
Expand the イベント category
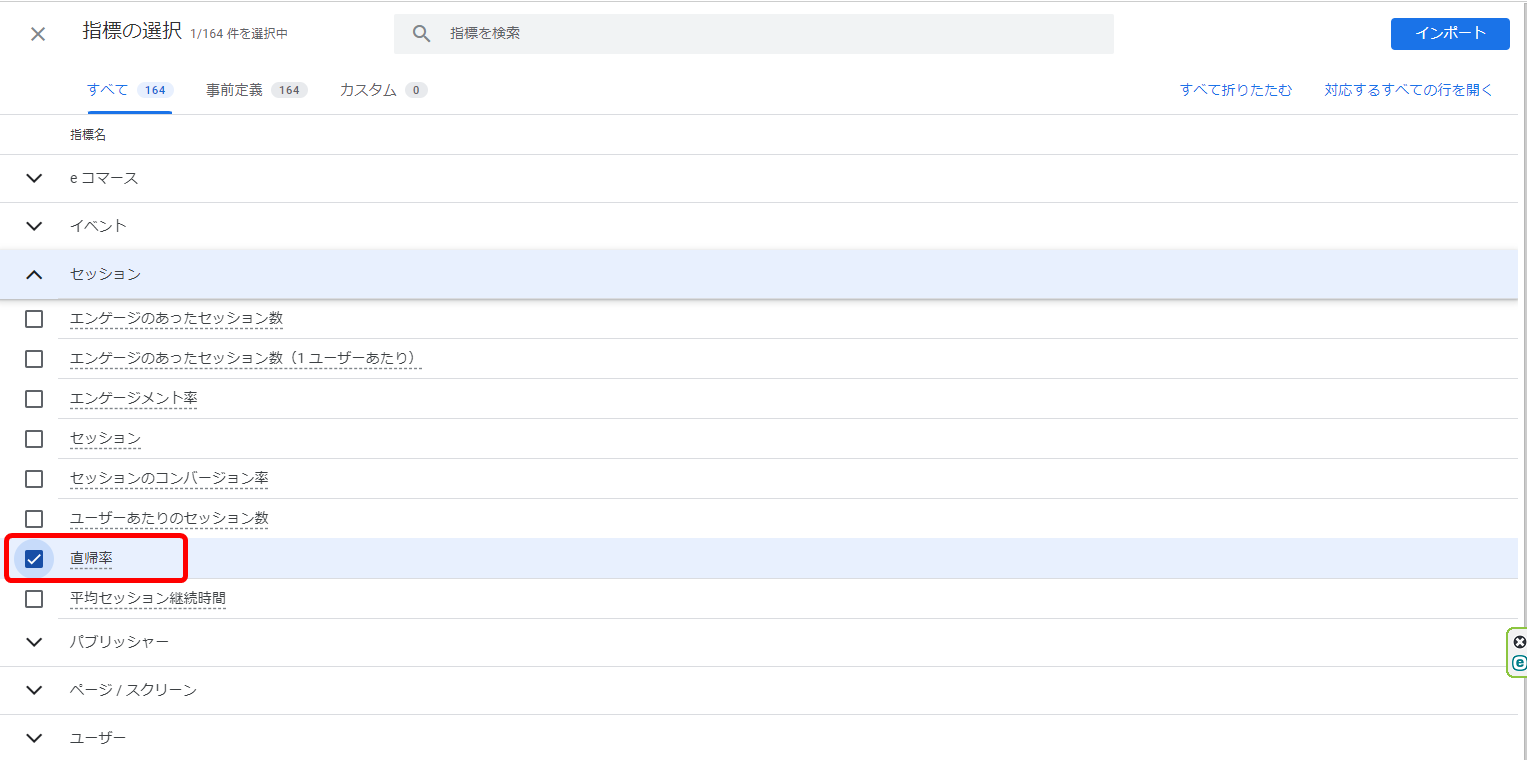[34, 226]
